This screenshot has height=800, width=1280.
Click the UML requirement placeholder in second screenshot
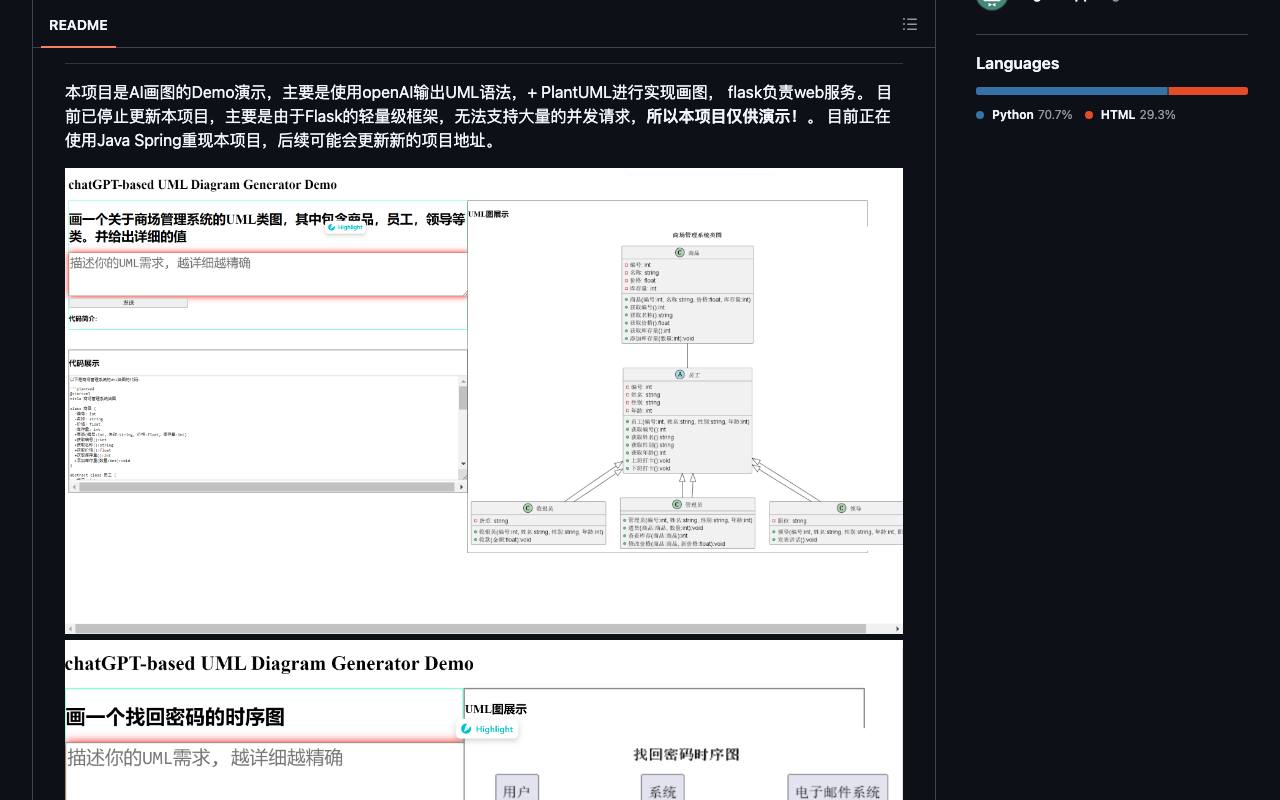pyautogui.click(x=205, y=757)
